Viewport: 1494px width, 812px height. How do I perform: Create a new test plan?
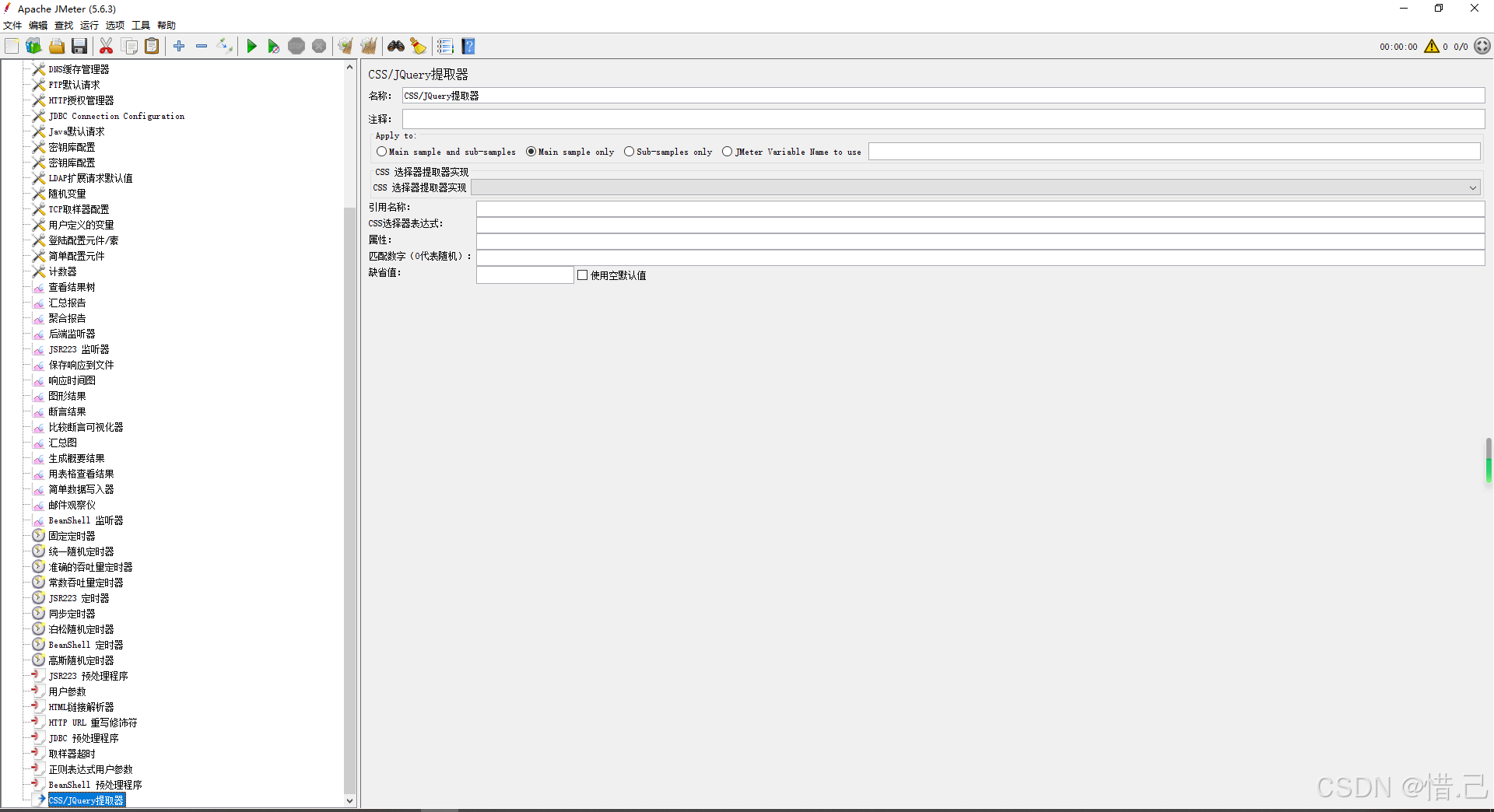click(x=12, y=47)
